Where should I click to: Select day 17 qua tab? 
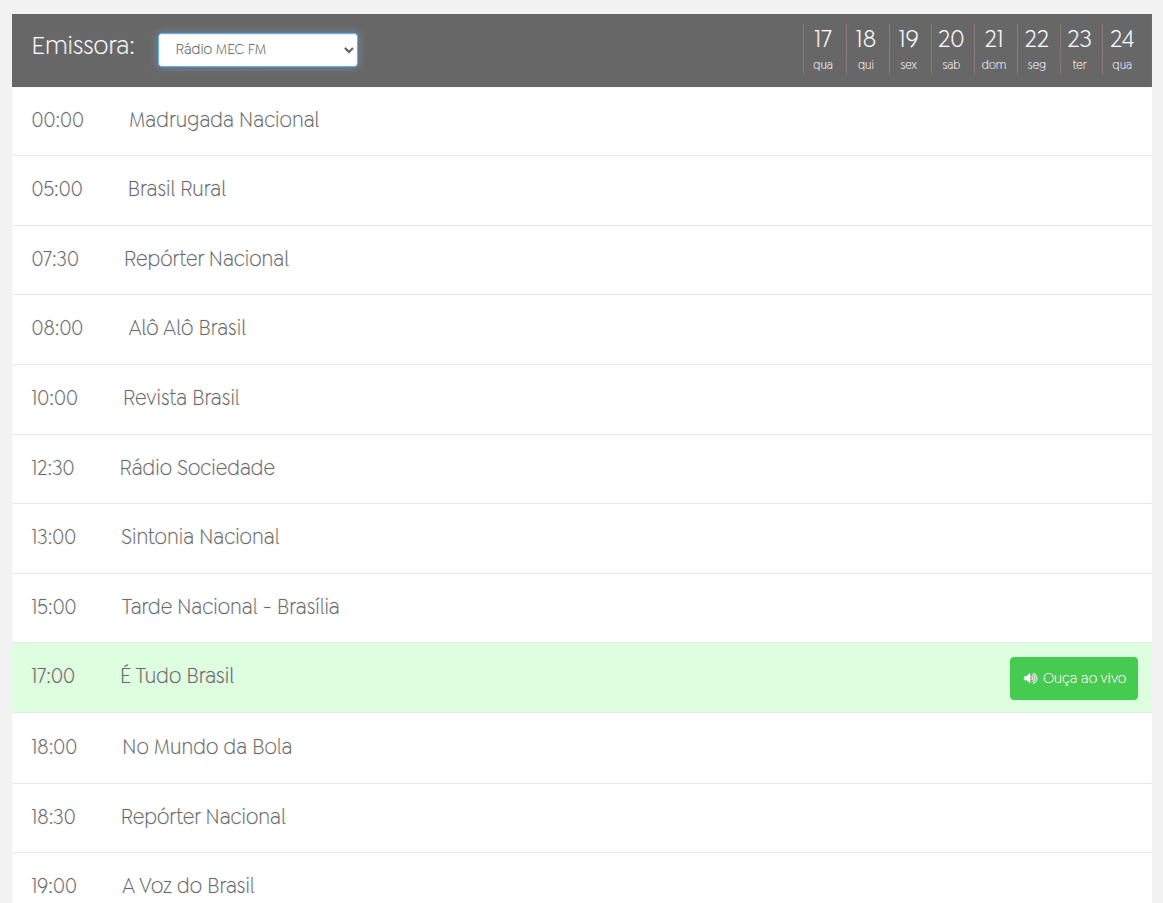click(x=823, y=49)
